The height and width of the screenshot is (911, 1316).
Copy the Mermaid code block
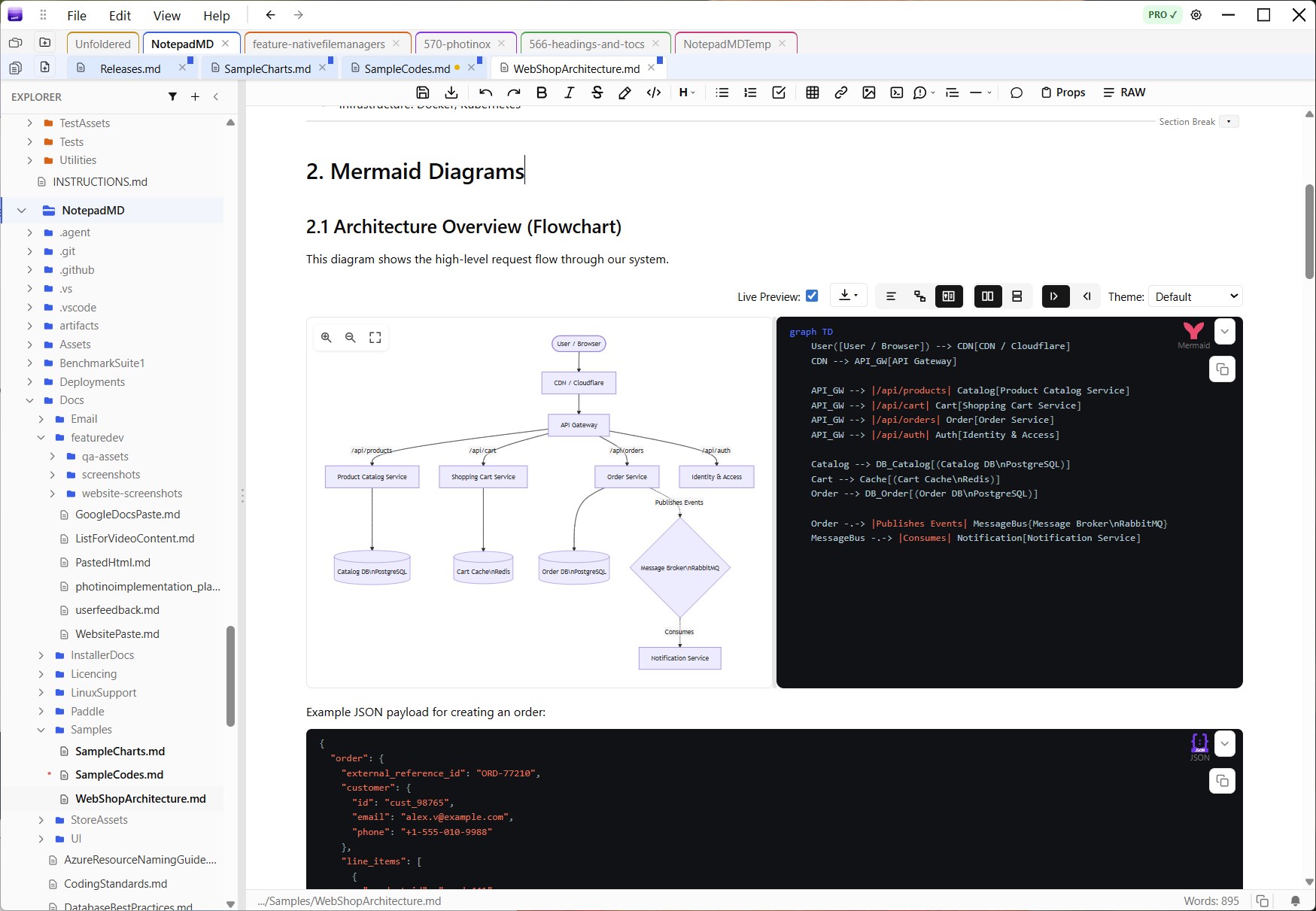click(x=1222, y=369)
